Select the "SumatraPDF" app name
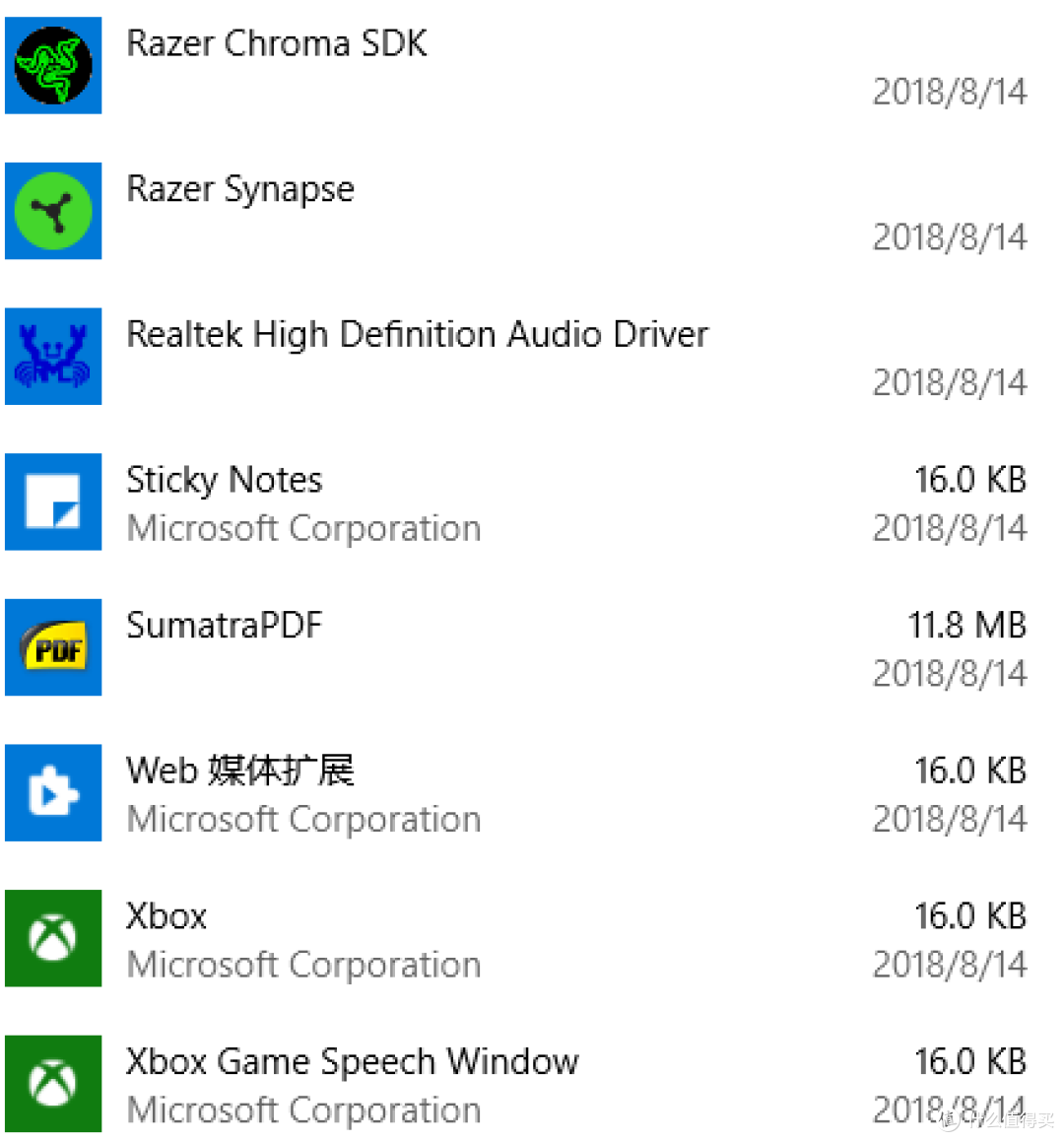The width and height of the screenshot is (1064, 1142). [x=225, y=626]
